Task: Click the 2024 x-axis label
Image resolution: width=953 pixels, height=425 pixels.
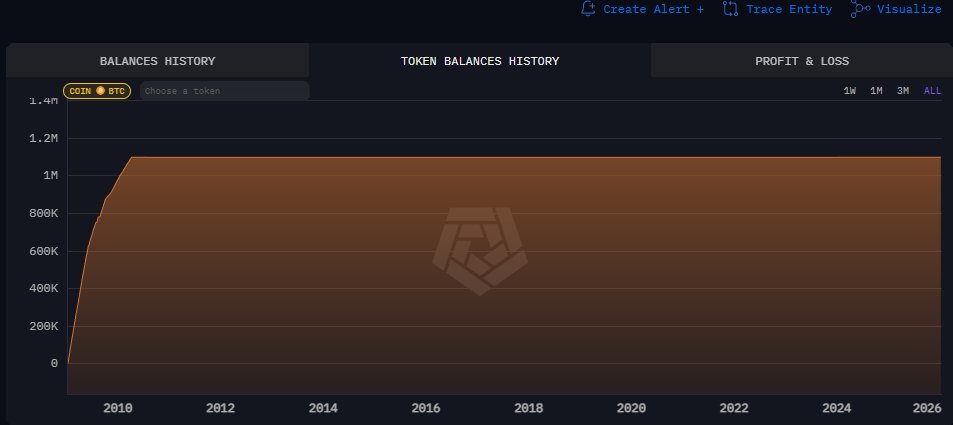Action: click(x=837, y=408)
